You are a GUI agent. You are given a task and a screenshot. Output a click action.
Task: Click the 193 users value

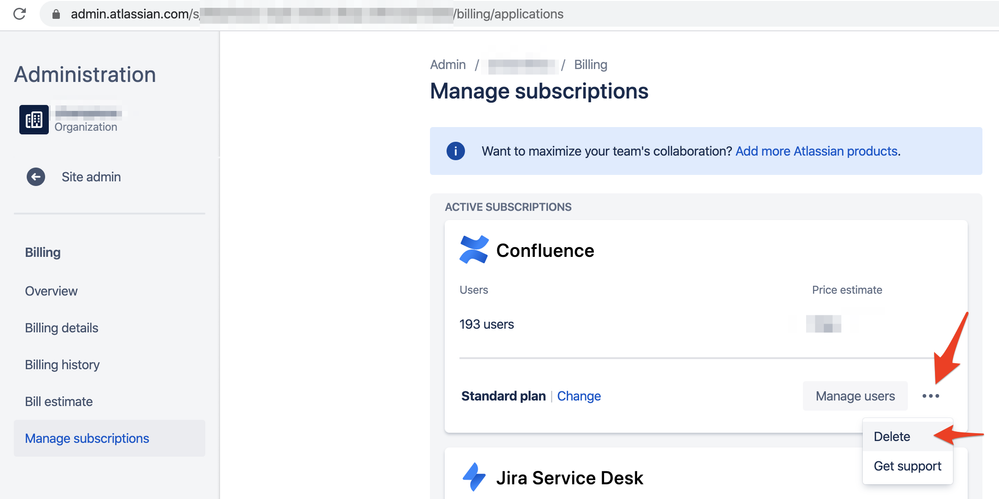[487, 324]
